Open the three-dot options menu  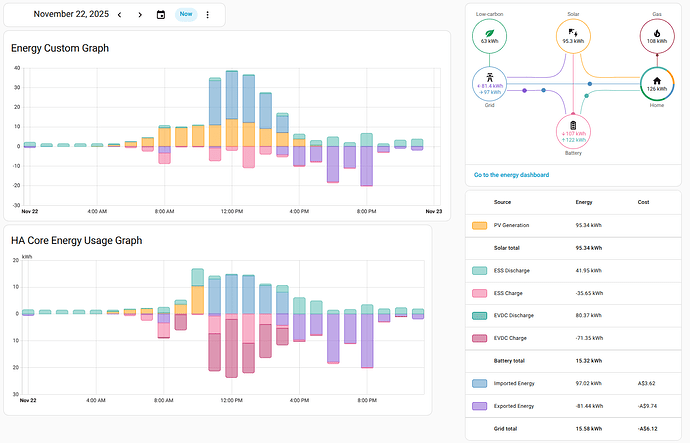208,15
